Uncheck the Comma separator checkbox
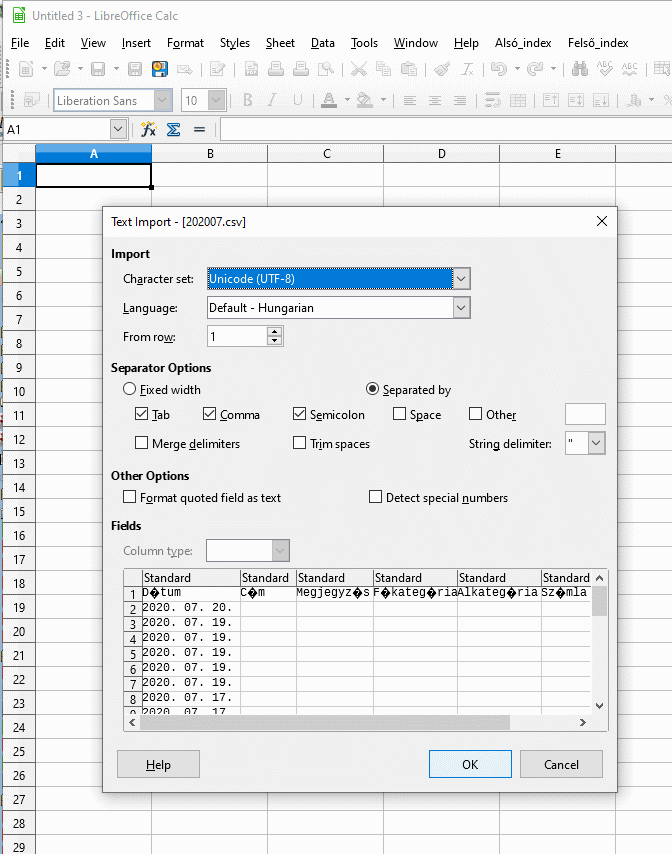Screen dimensions: 672x854 [210, 414]
